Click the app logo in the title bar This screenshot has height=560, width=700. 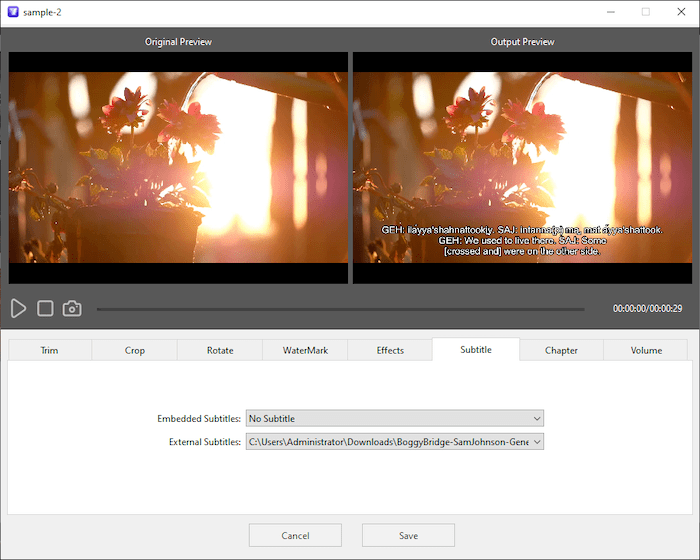click(12, 12)
